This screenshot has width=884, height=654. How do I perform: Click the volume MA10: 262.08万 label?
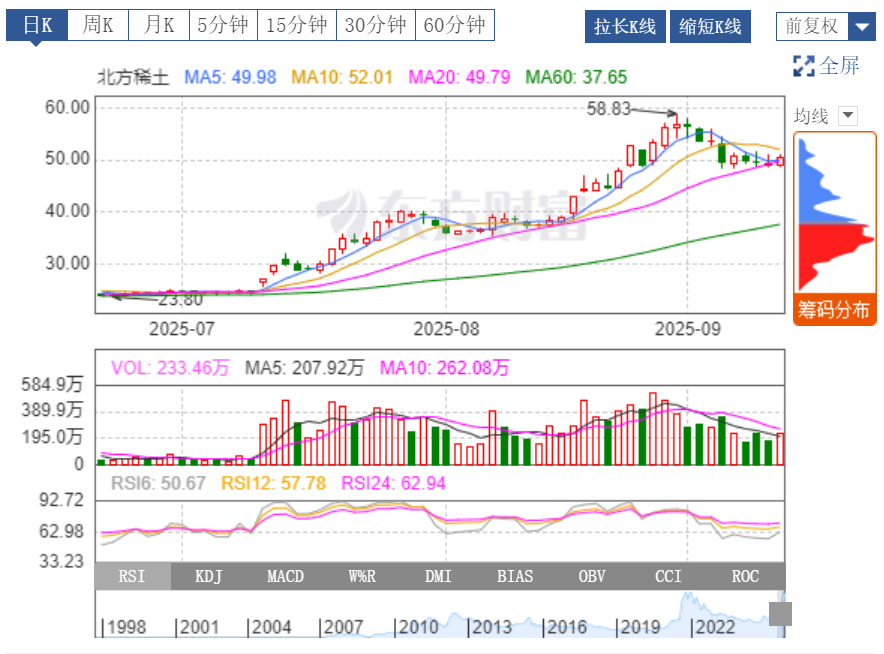click(x=444, y=368)
